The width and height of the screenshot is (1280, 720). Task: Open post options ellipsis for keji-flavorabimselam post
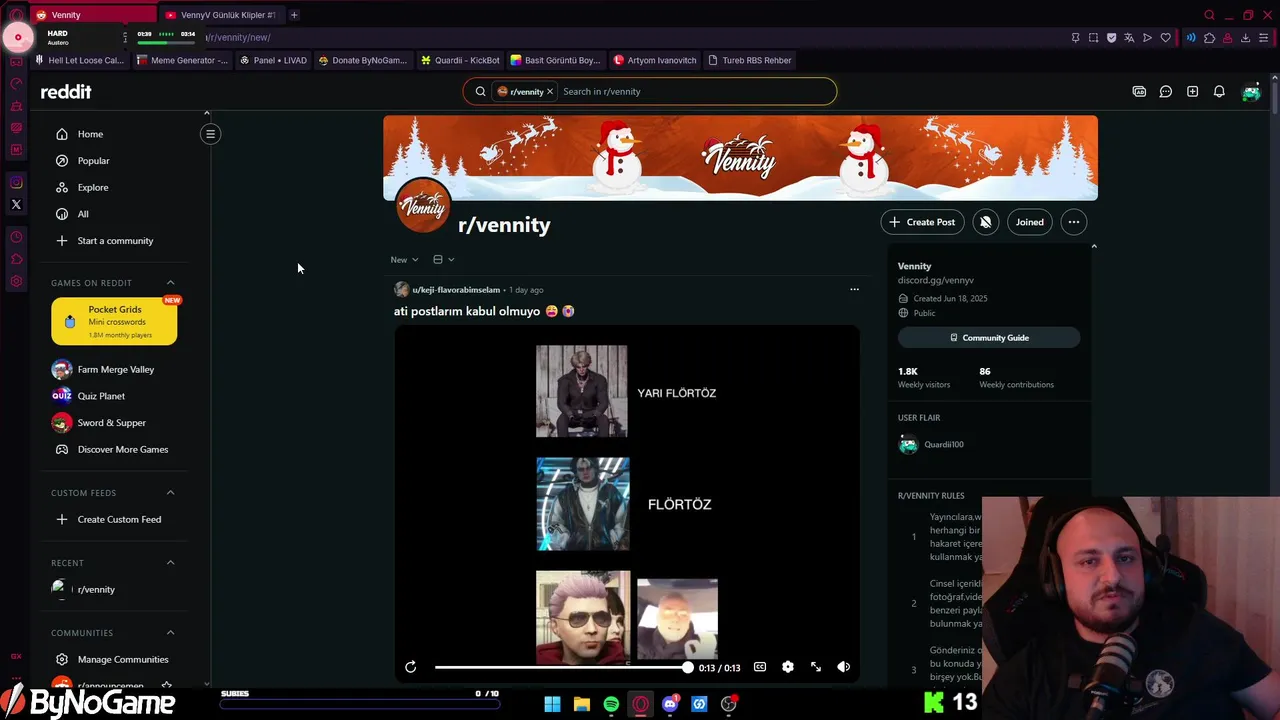point(854,290)
